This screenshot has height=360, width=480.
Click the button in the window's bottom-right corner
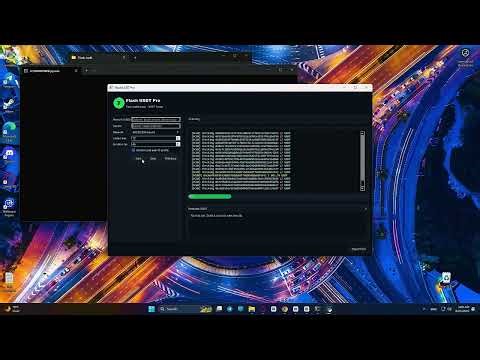[x=359, y=249]
